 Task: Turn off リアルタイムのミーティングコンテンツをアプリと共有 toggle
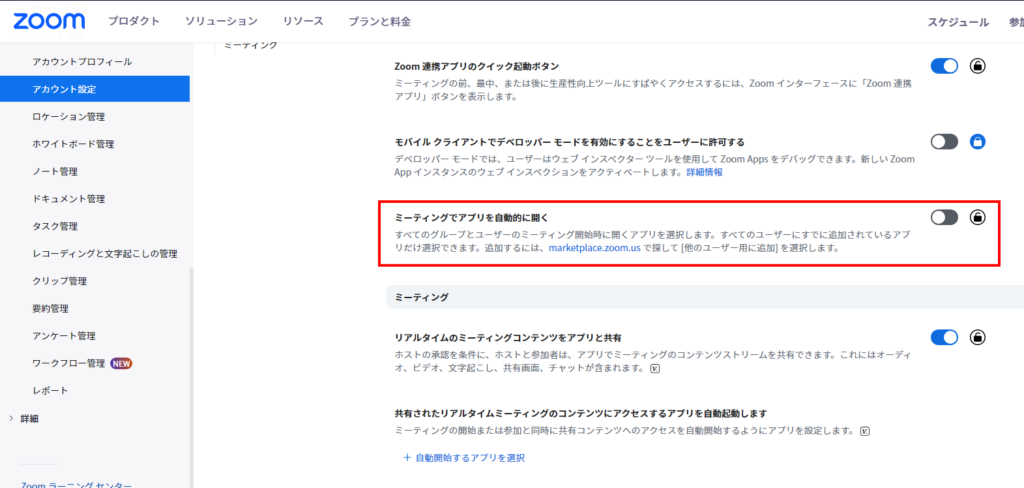[944, 338]
